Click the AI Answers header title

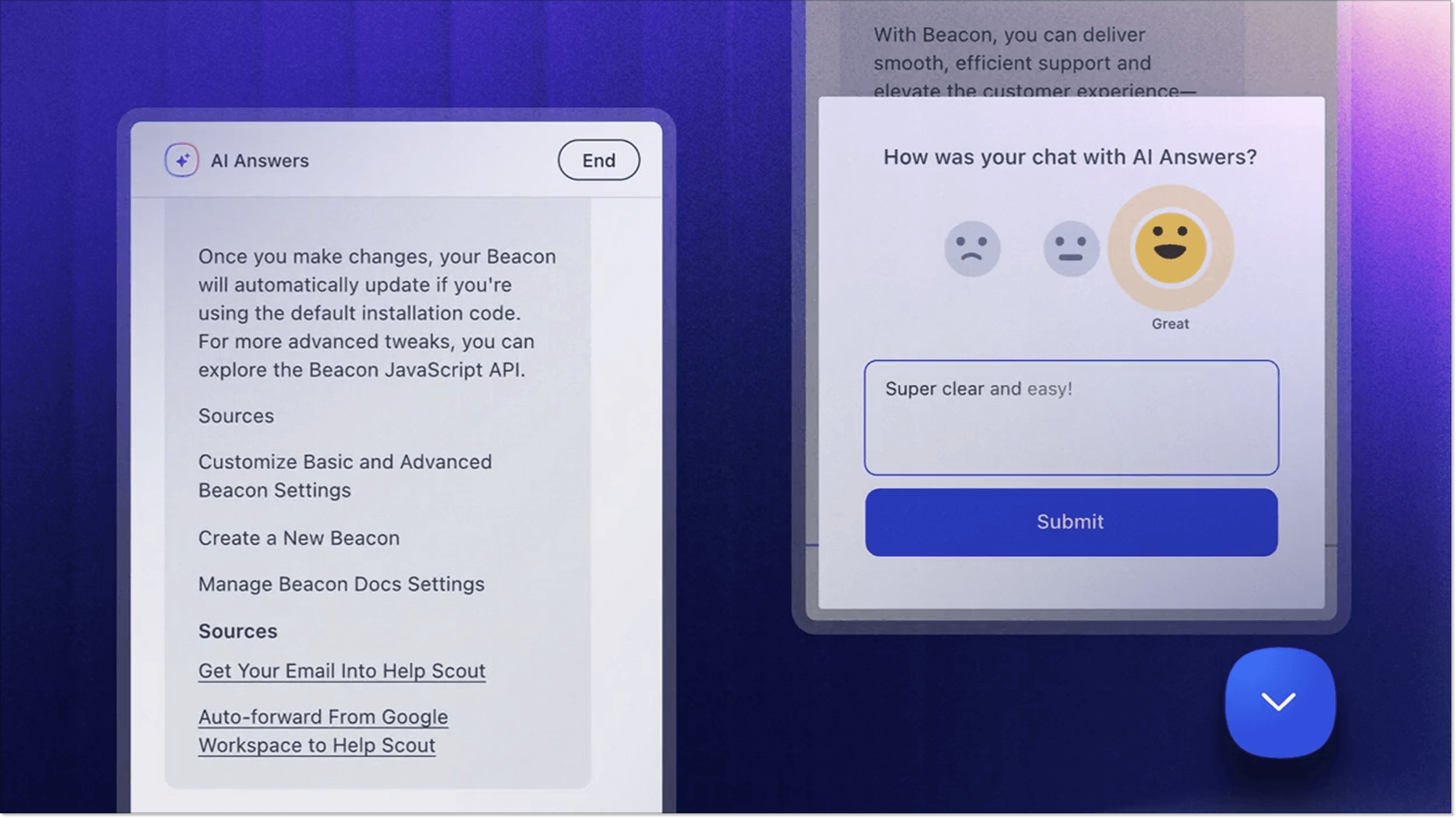[x=260, y=161]
